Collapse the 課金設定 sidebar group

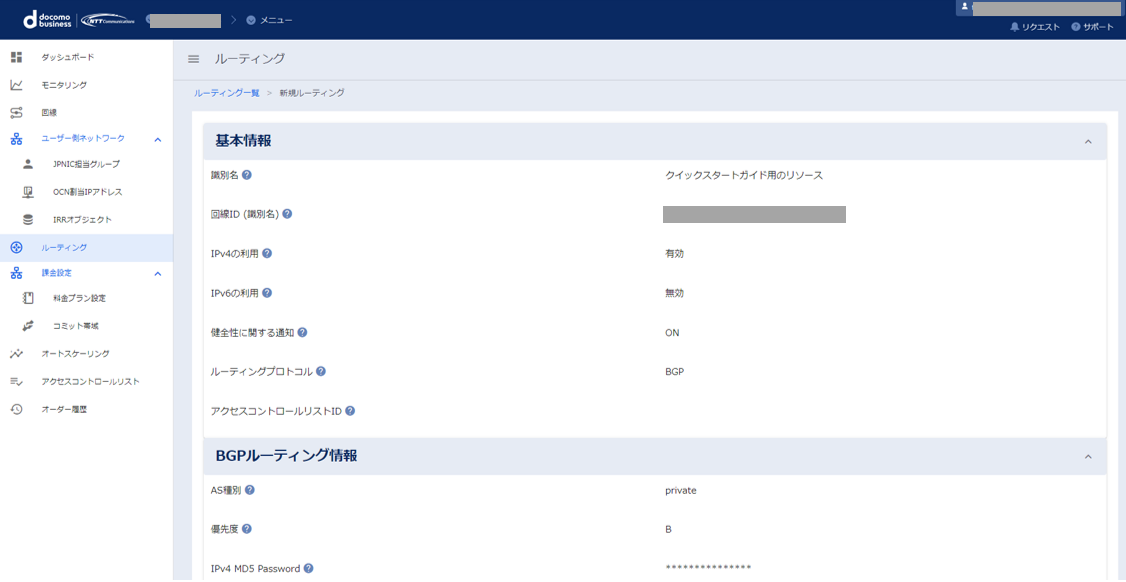(x=158, y=274)
